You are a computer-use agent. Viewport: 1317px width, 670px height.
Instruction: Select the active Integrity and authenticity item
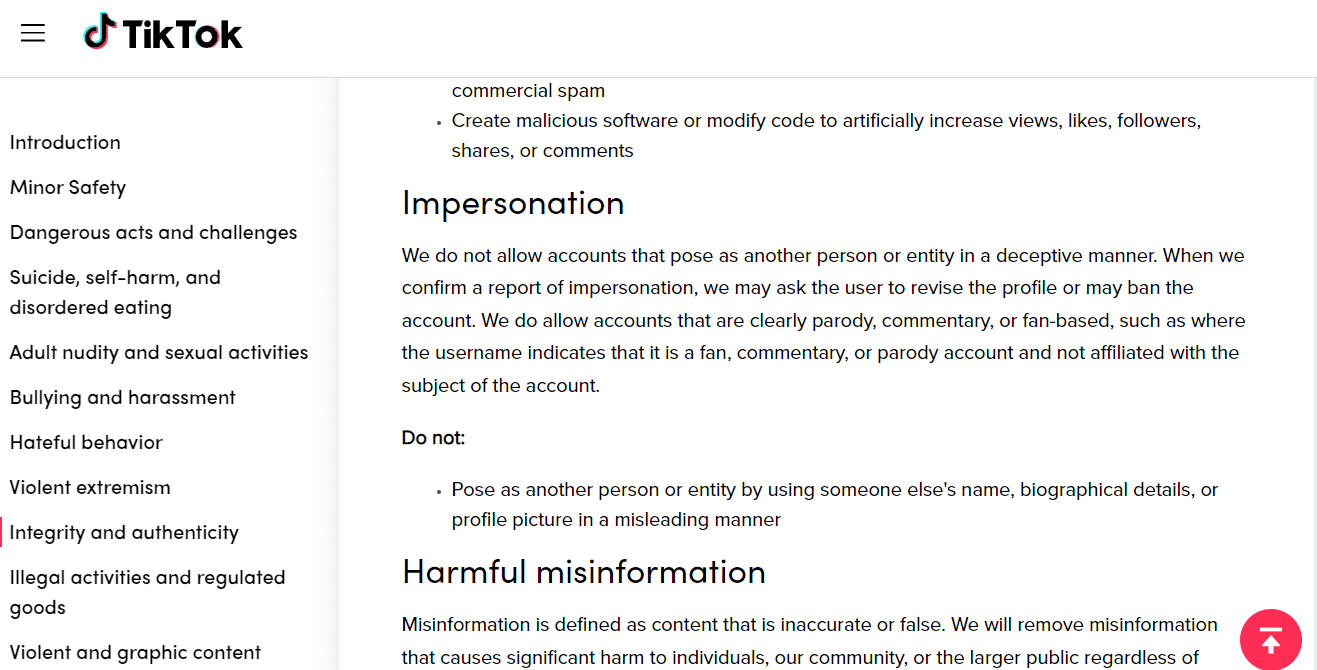point(124,532)
